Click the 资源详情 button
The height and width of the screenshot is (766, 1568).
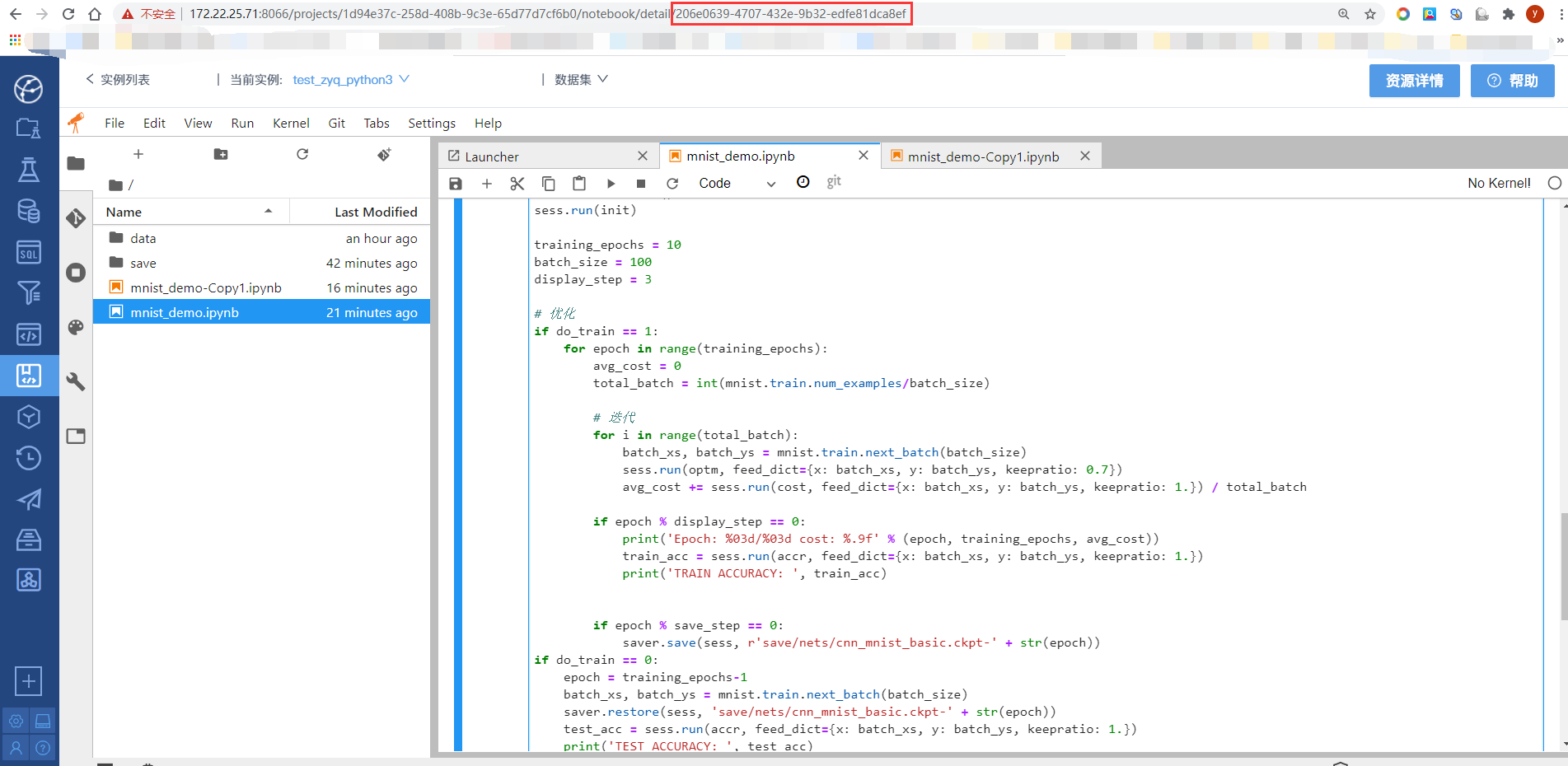1414,81
